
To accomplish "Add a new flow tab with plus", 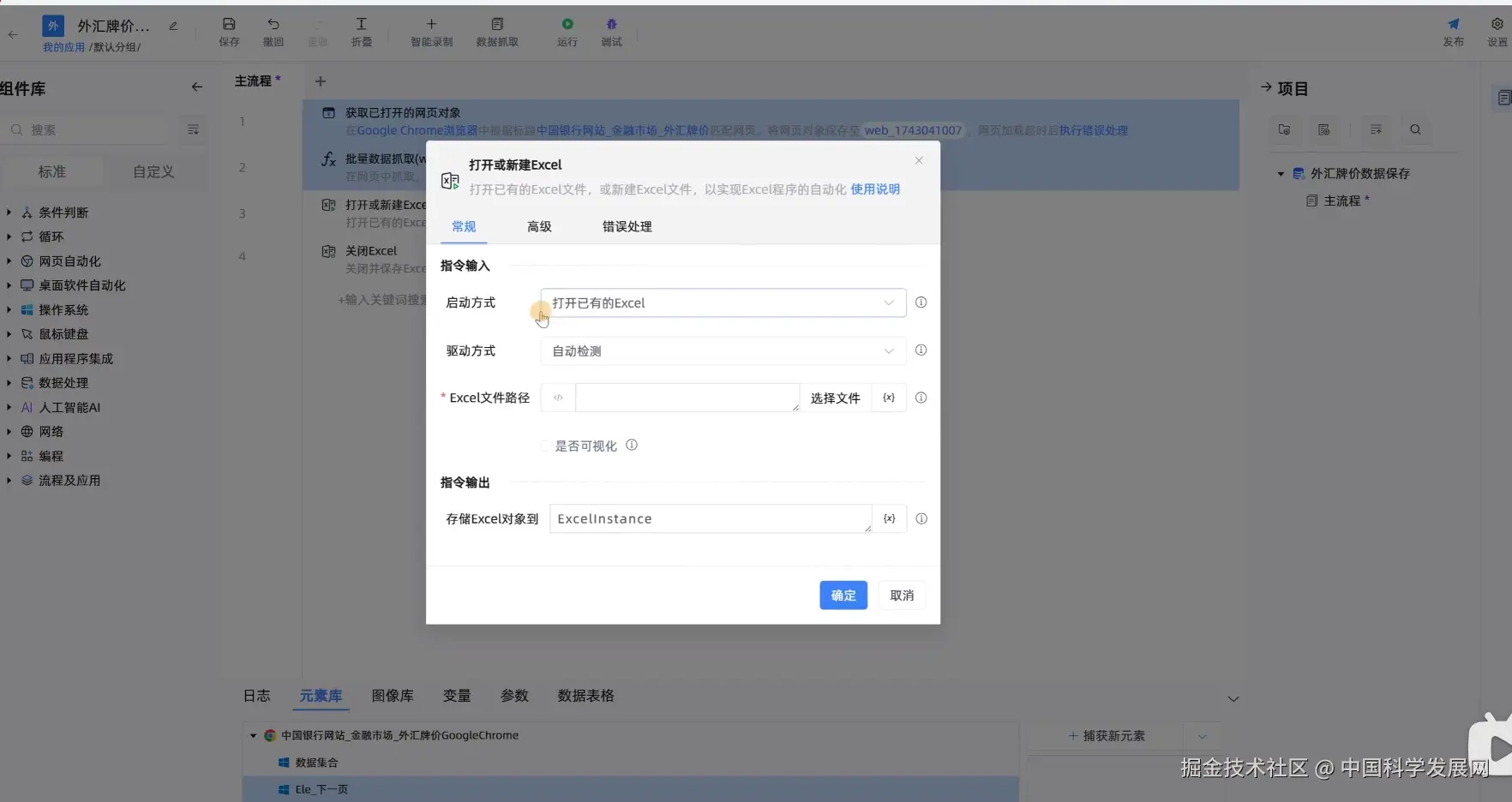I will (x=321, y=81).
